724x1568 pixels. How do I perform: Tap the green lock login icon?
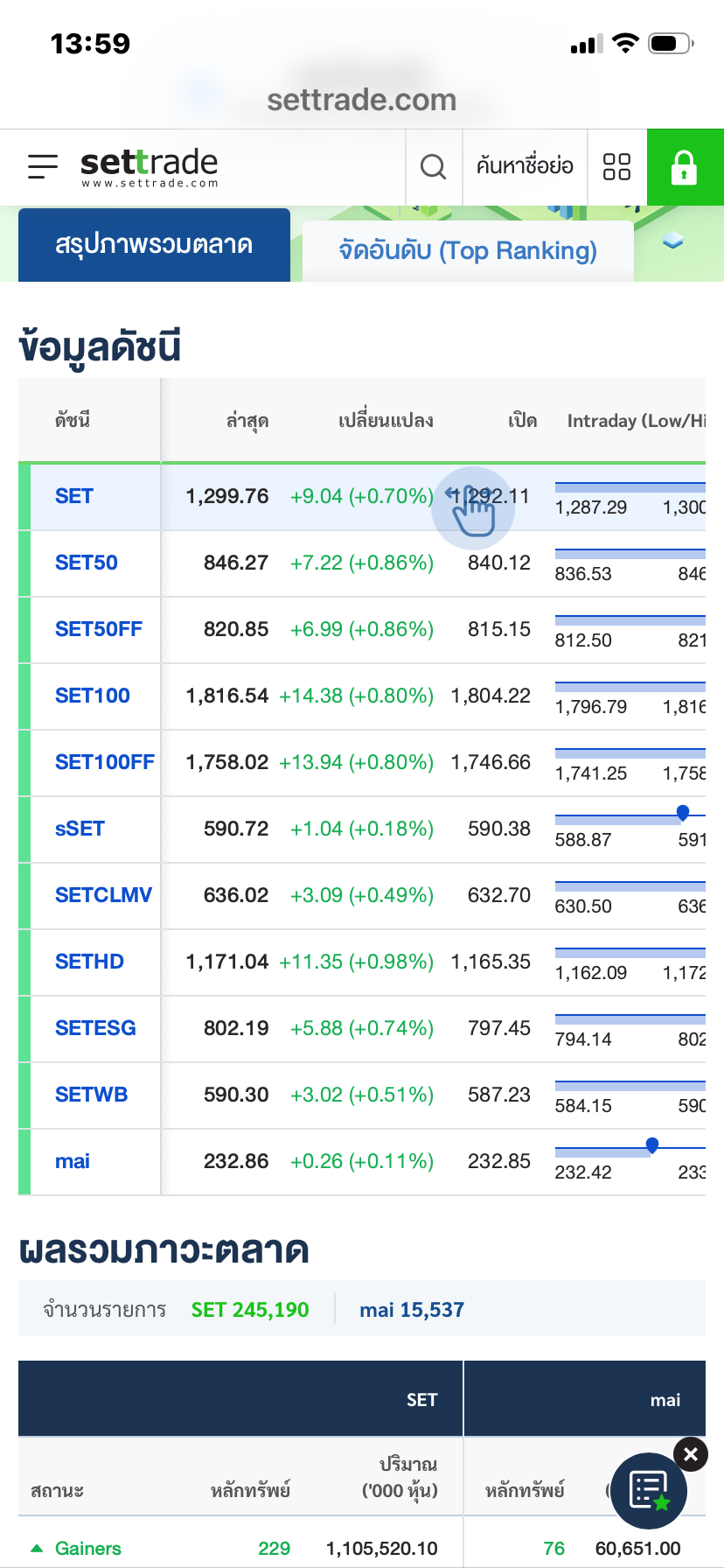684,166
